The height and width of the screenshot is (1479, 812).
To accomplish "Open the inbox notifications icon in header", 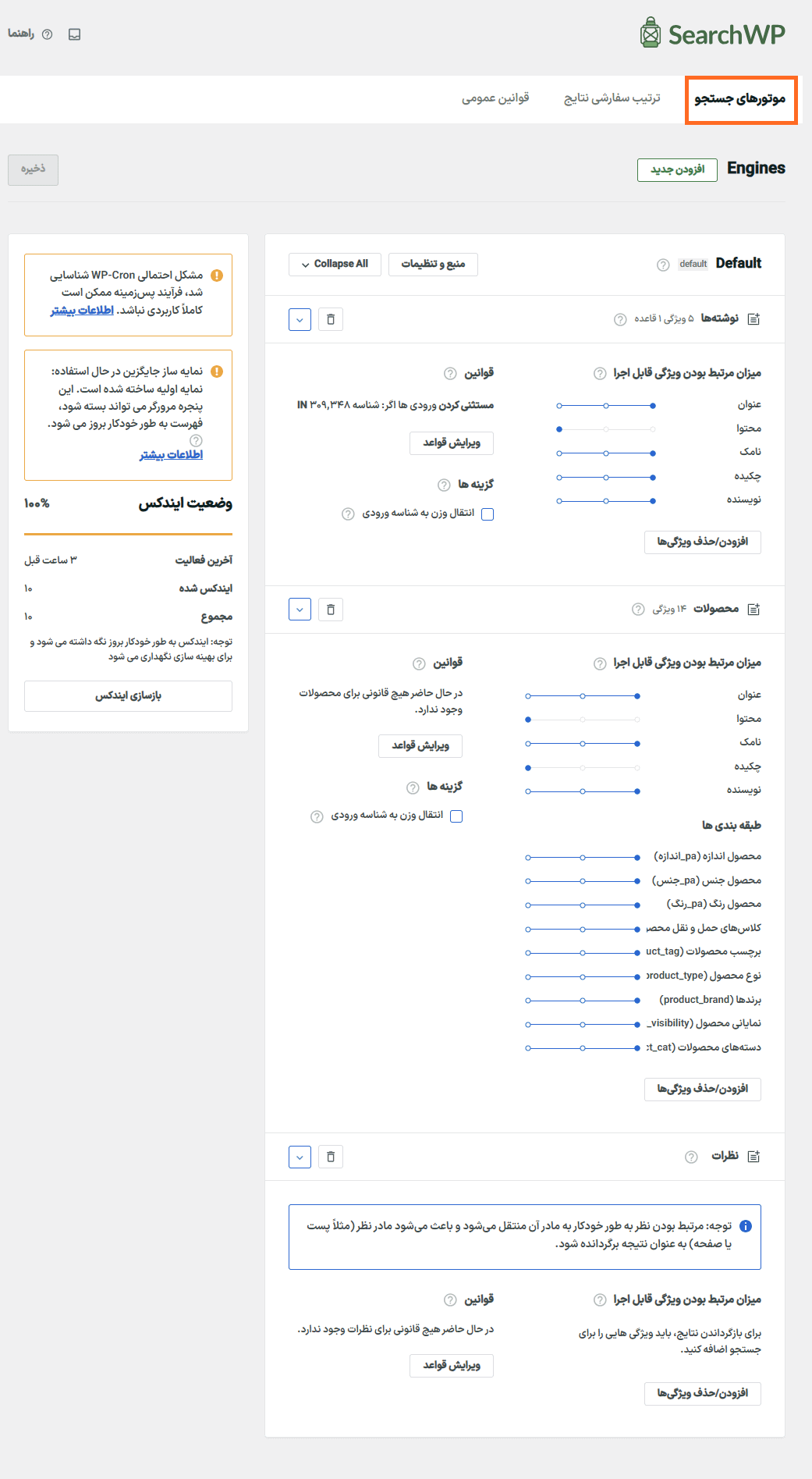I will point(75,34).
